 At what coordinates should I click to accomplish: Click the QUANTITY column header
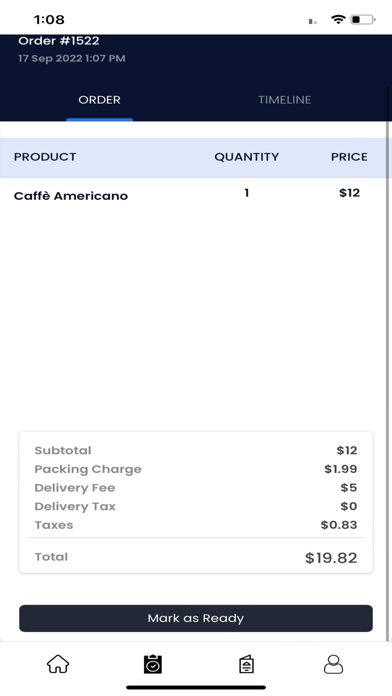246,157
